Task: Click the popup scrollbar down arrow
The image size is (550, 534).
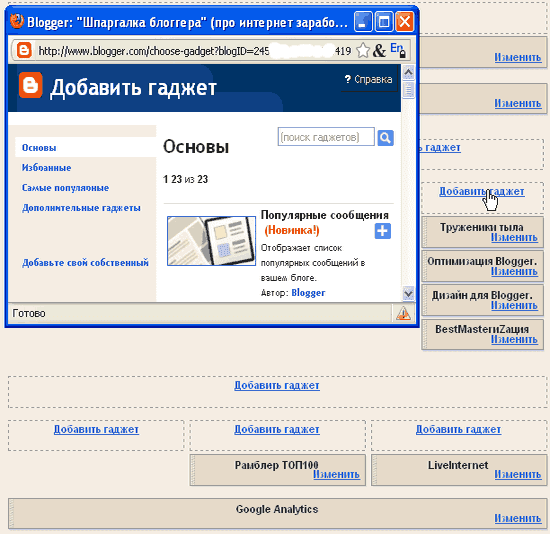Action: click(x=408, y=293)
